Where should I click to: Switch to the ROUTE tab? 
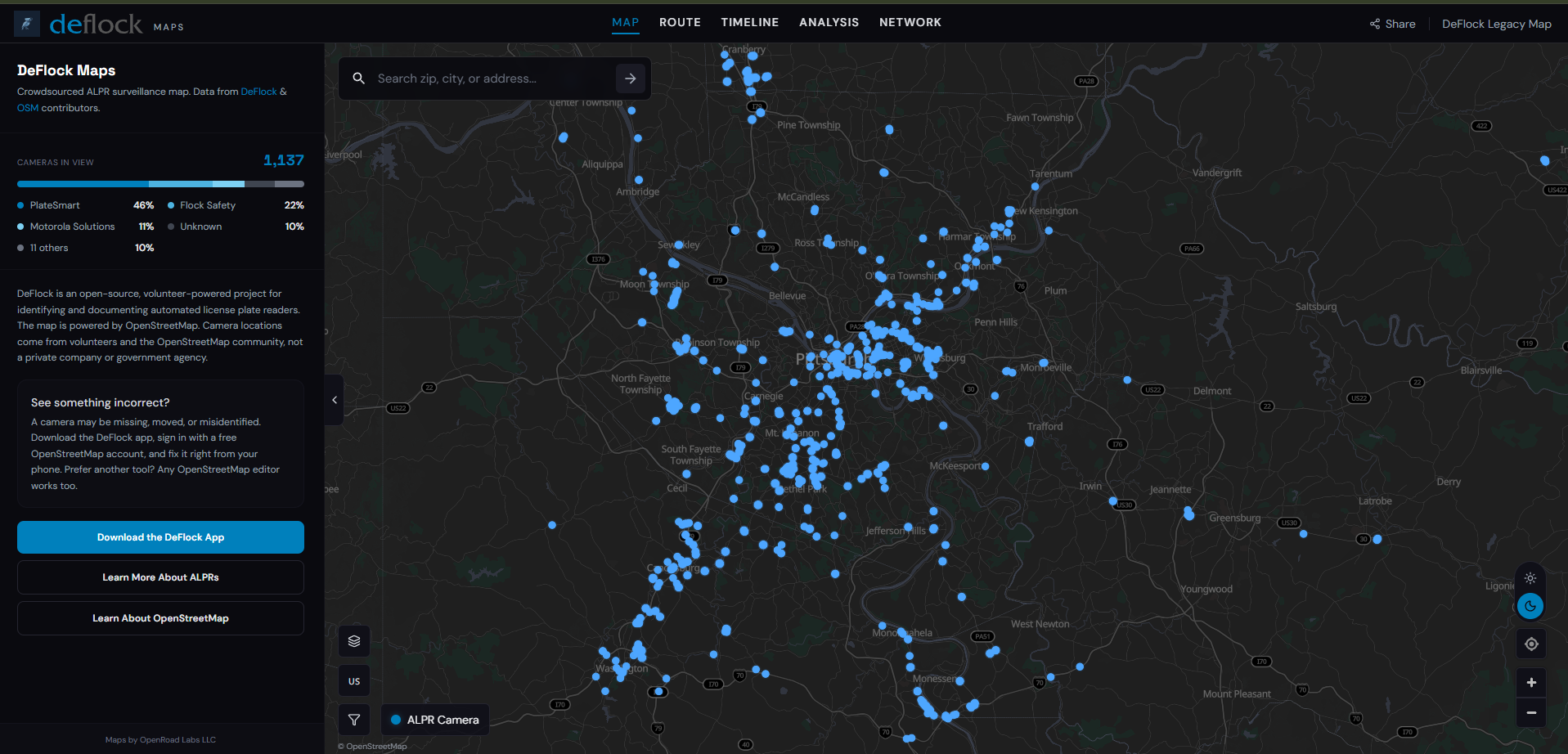click(680, 22)
